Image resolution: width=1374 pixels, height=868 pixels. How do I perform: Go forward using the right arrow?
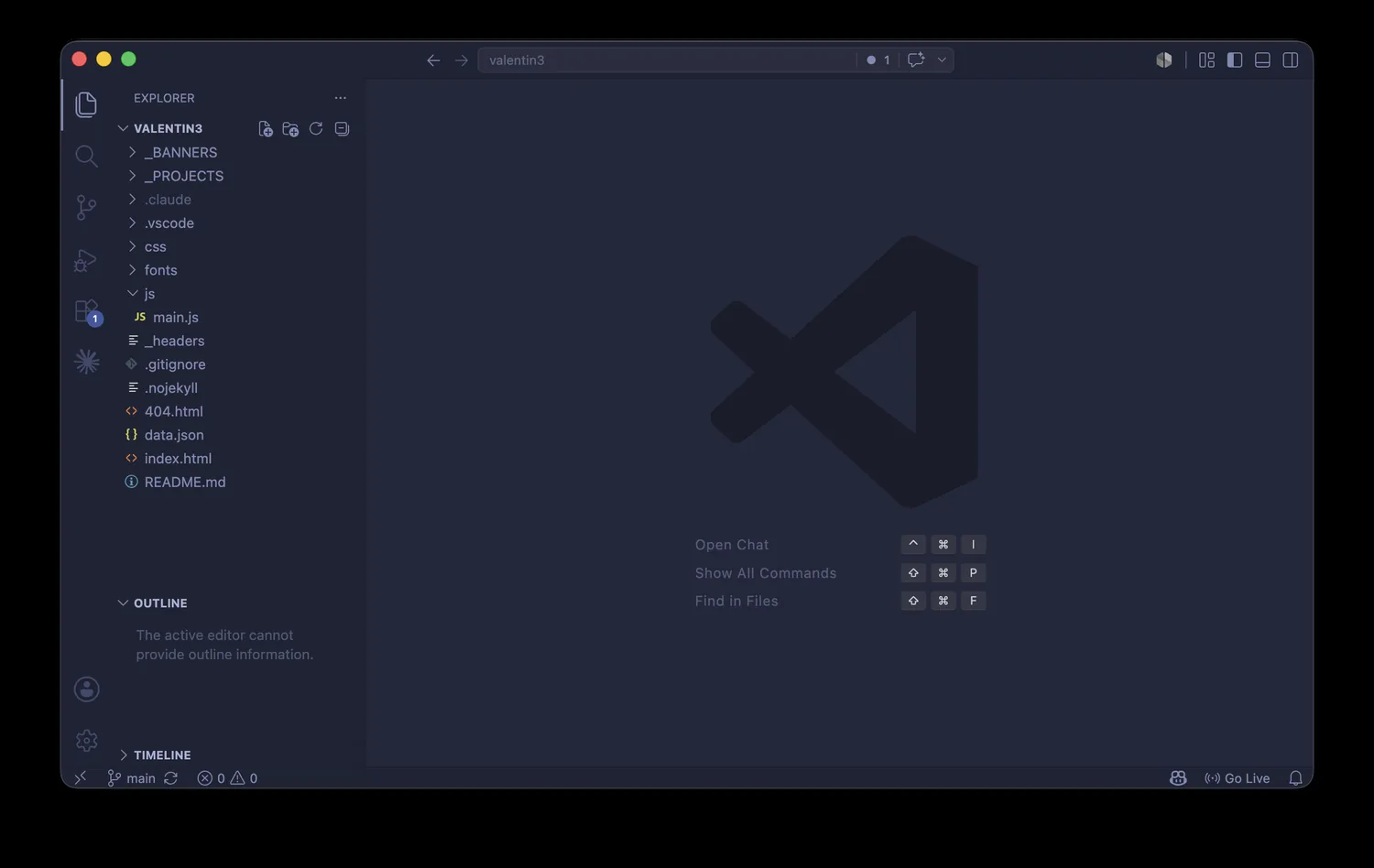tap(462, 60)
